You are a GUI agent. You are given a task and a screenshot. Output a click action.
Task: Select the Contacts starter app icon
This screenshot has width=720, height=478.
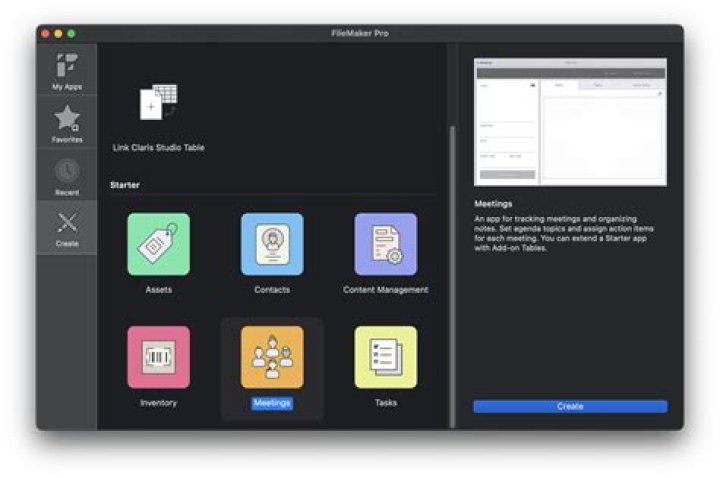[272, 244]
